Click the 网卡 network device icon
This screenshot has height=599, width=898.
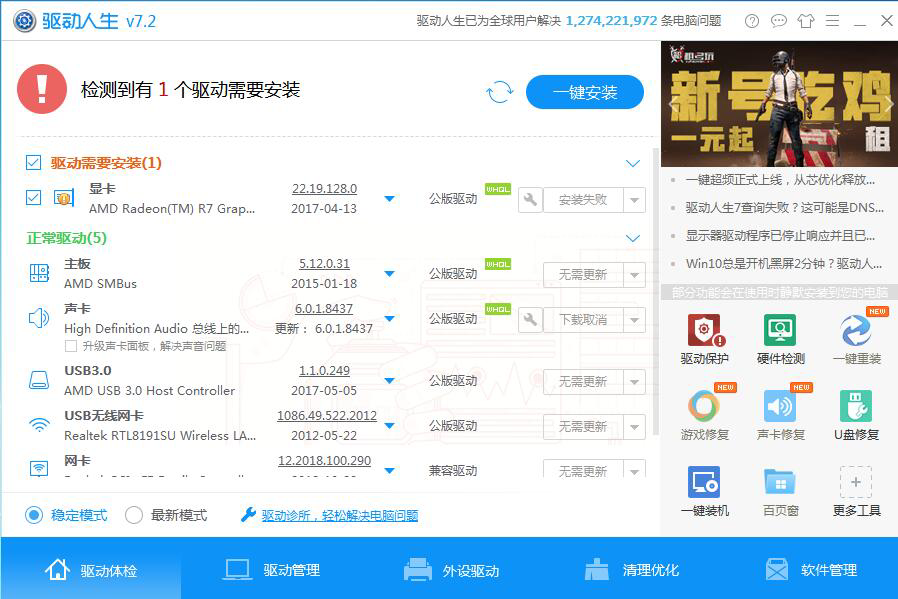(39, 468)
